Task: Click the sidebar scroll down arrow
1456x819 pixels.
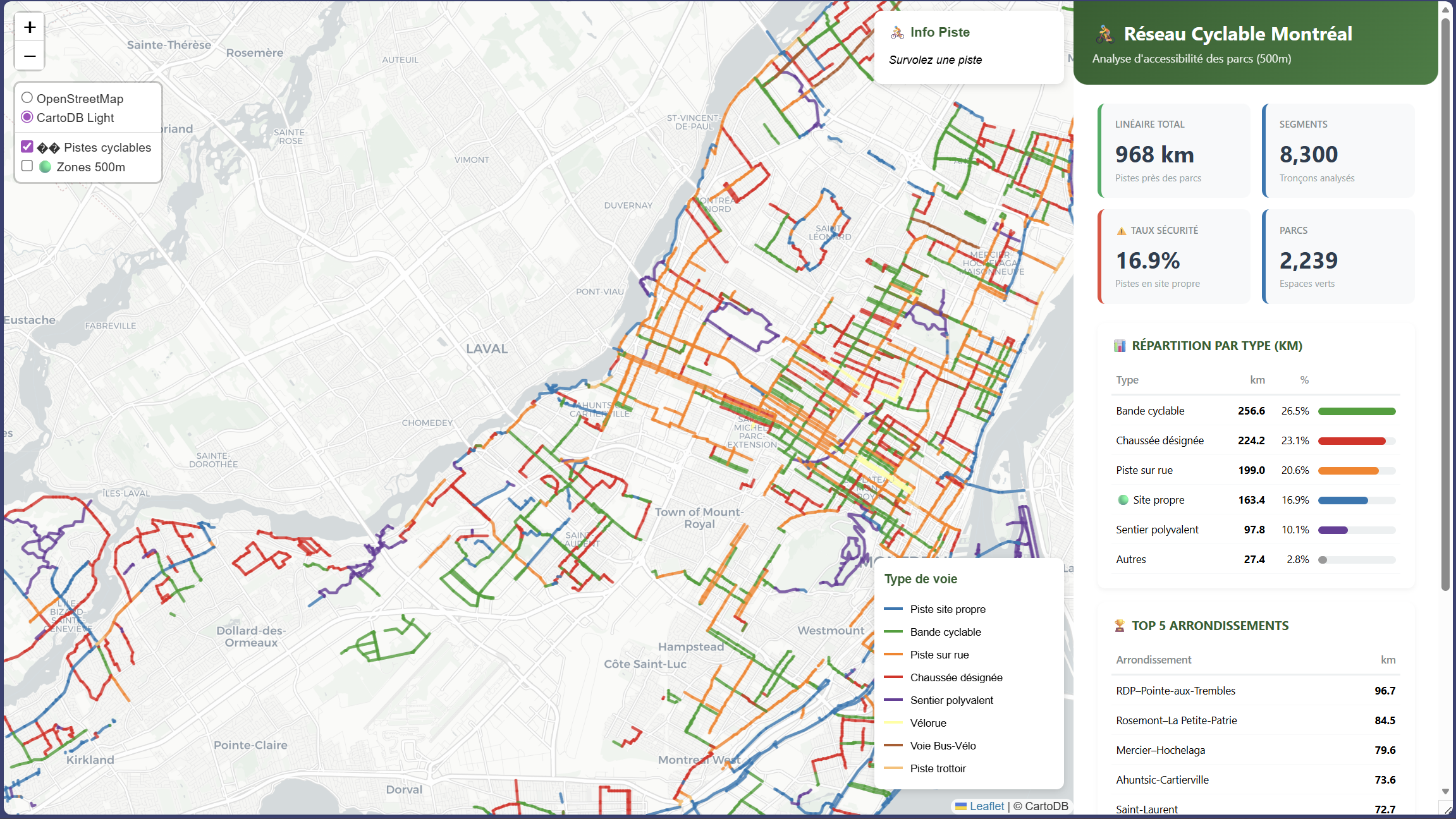Action: 1445,791
